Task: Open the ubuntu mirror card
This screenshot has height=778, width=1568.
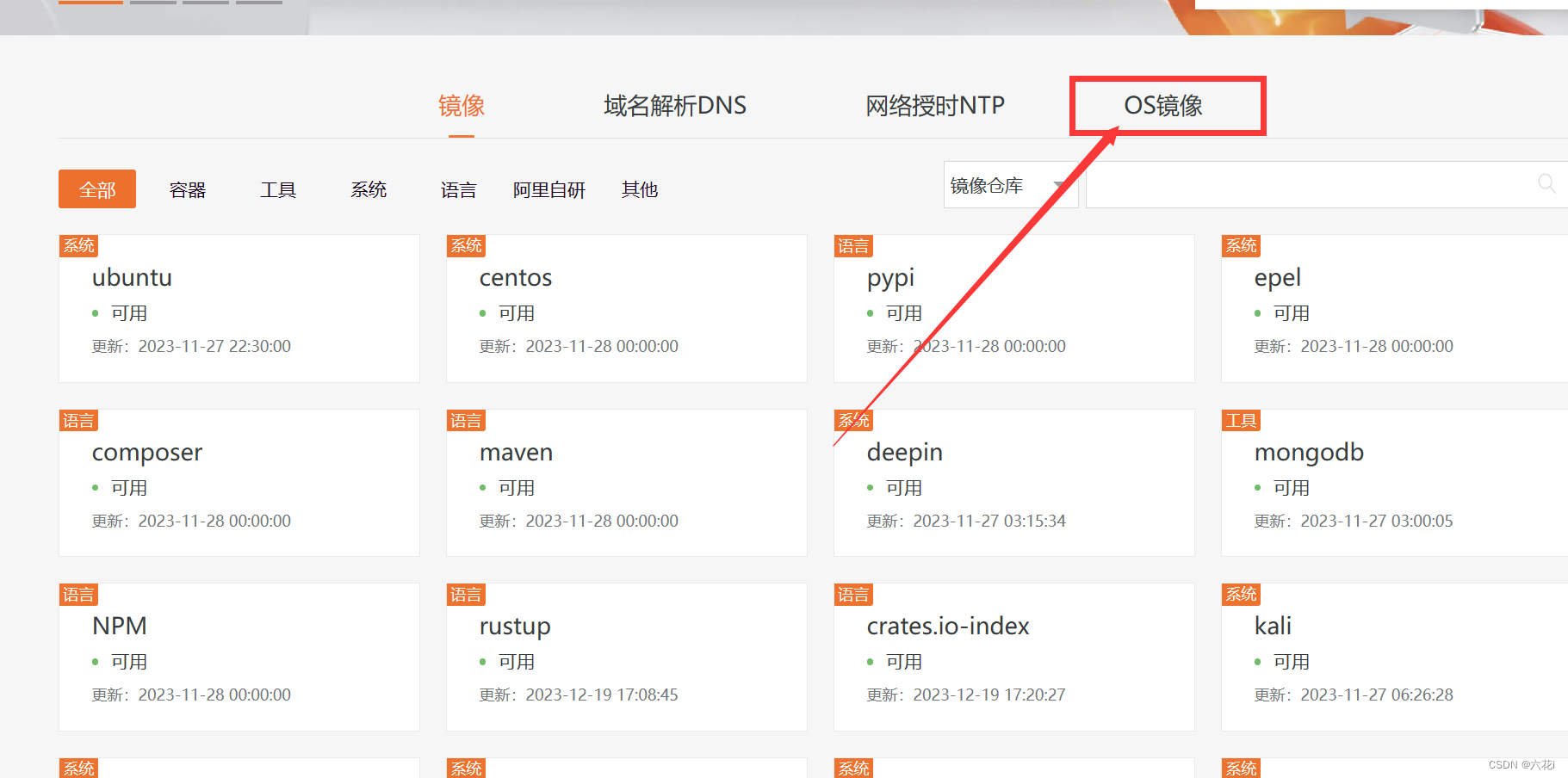Action: pos(239,308)
